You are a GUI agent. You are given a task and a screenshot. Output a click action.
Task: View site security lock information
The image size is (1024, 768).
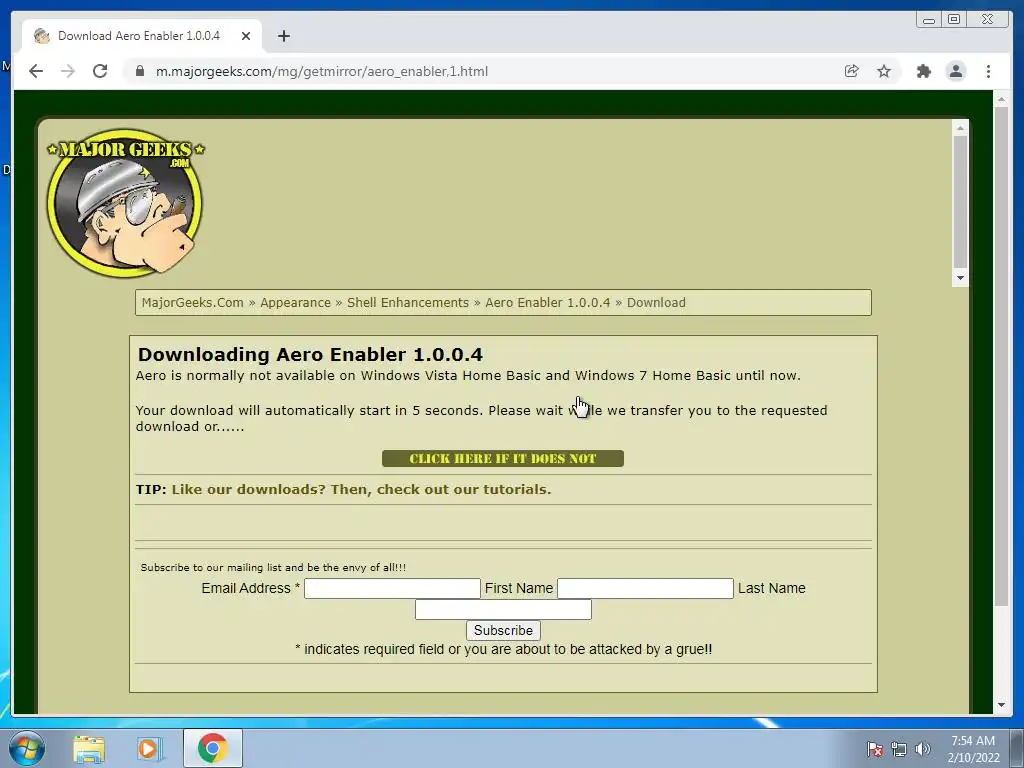coord(140,71)
